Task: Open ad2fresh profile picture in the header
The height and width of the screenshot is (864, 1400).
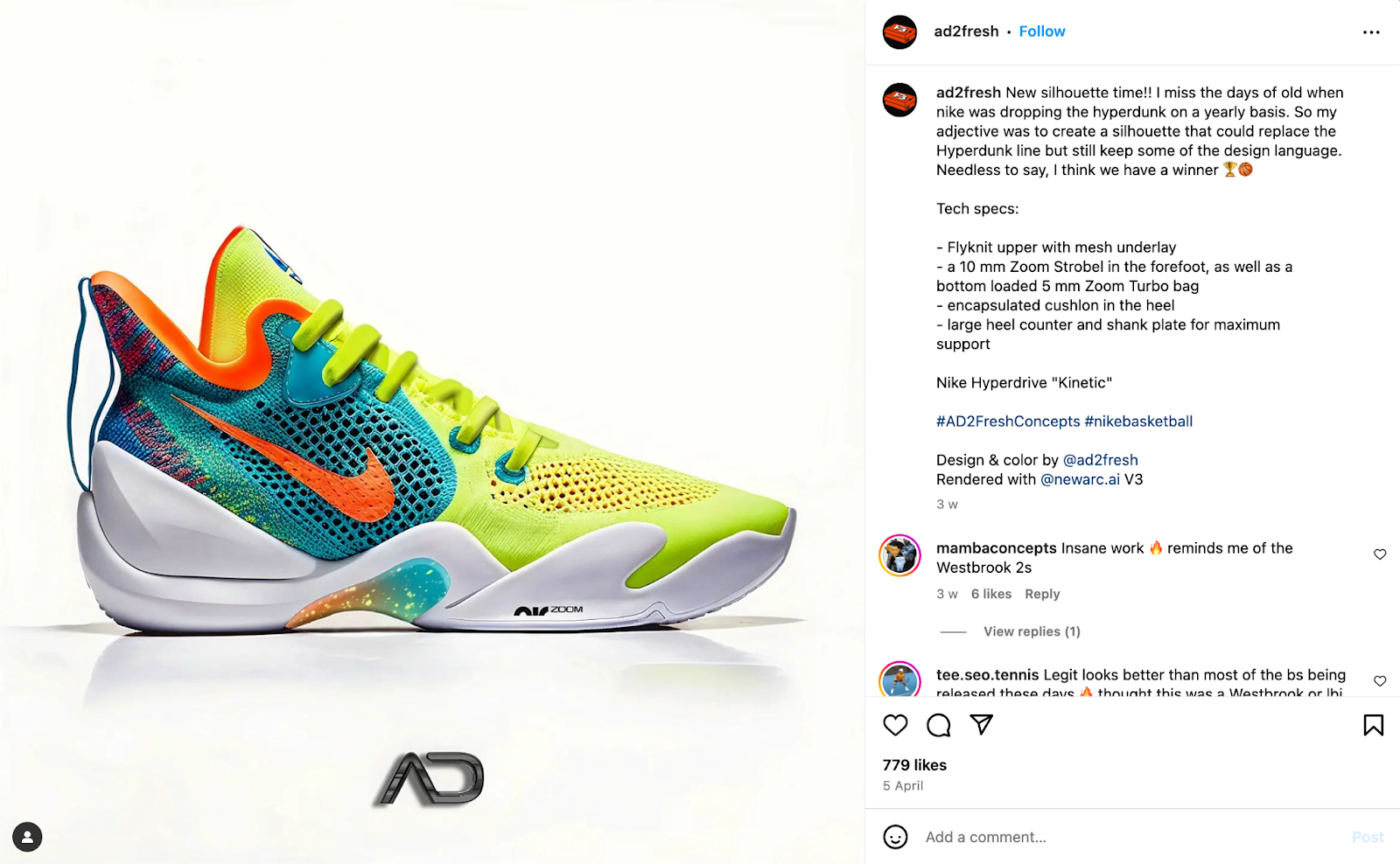Action: [x=899, y=32]
